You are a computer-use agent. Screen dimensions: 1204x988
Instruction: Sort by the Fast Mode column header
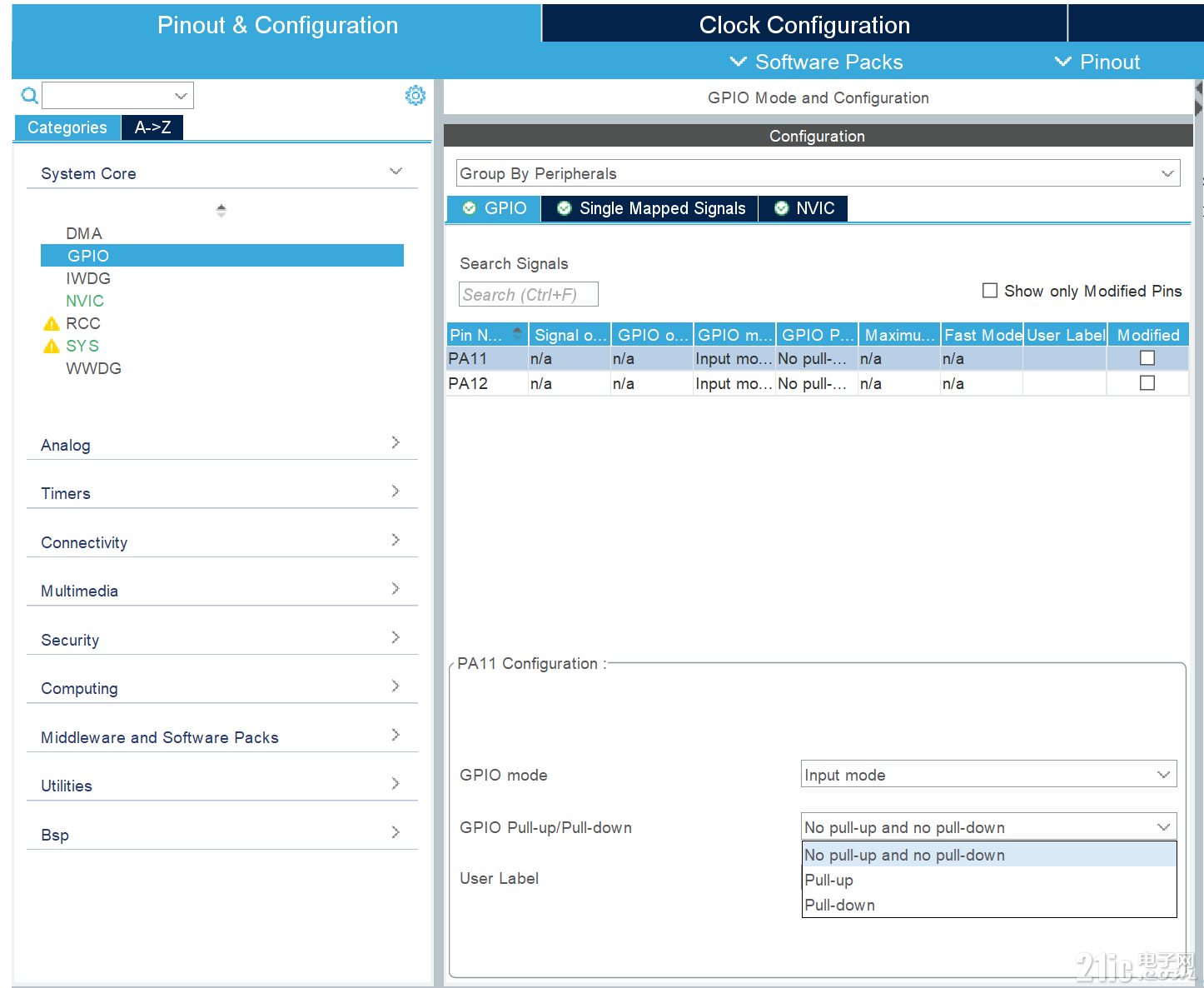click(983, 335)
